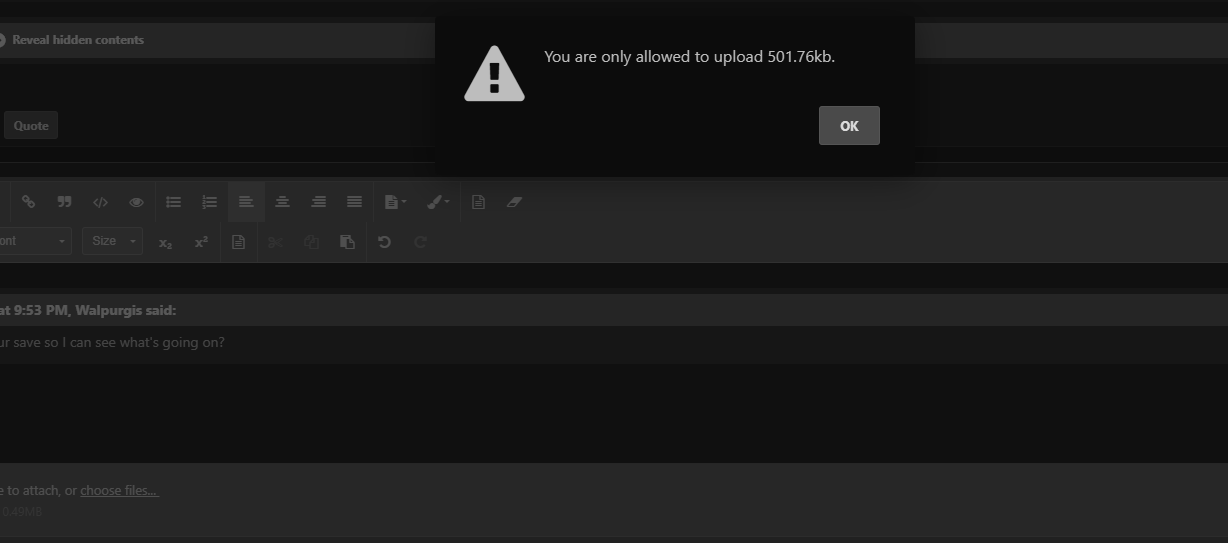Open the Size dropdown
This screenshot has height=543, width=1228.
tap(112, 241)
